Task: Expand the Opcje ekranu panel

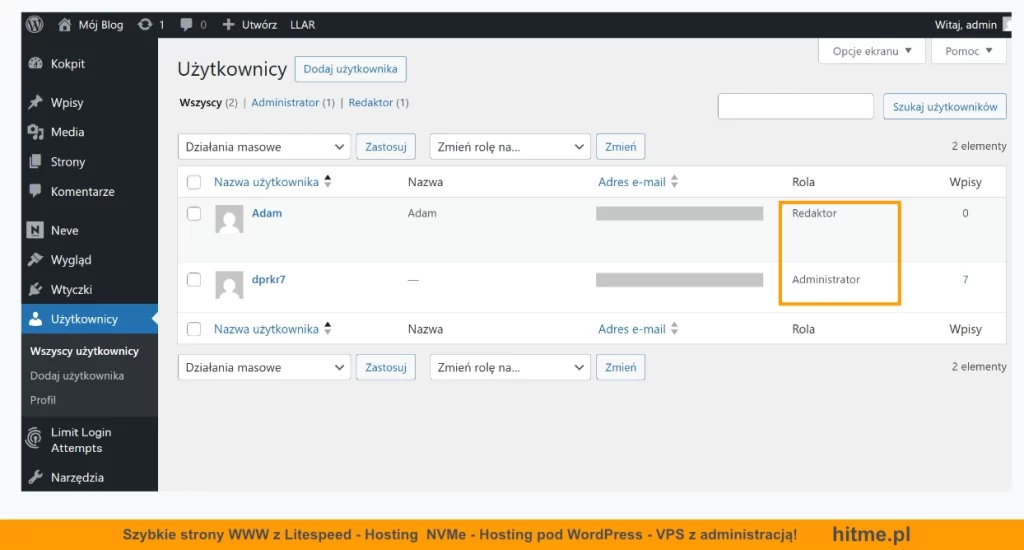Action: pos(872,51)
